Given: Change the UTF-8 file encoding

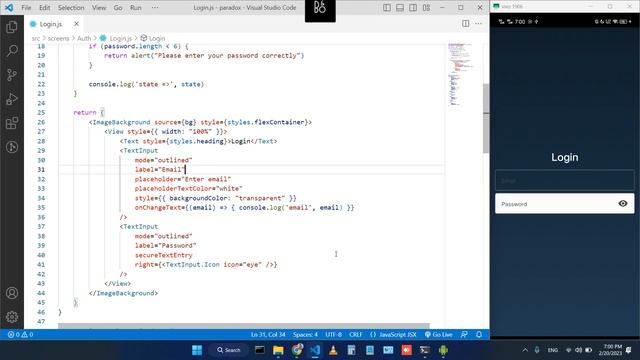Looking at the screenshot, I should click(x=333, y=334).
